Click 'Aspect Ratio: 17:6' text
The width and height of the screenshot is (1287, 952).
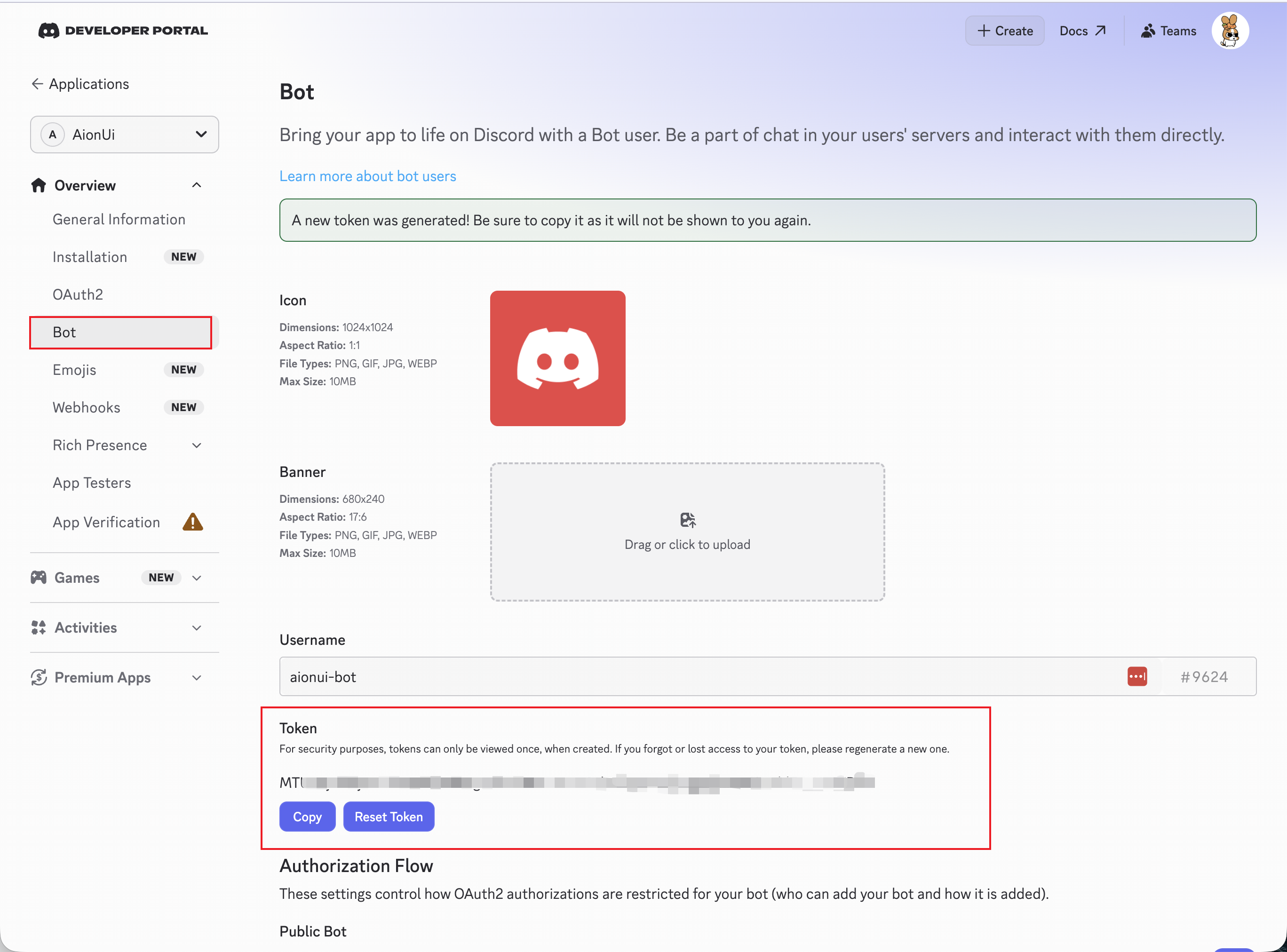click(x=323, y=517)
